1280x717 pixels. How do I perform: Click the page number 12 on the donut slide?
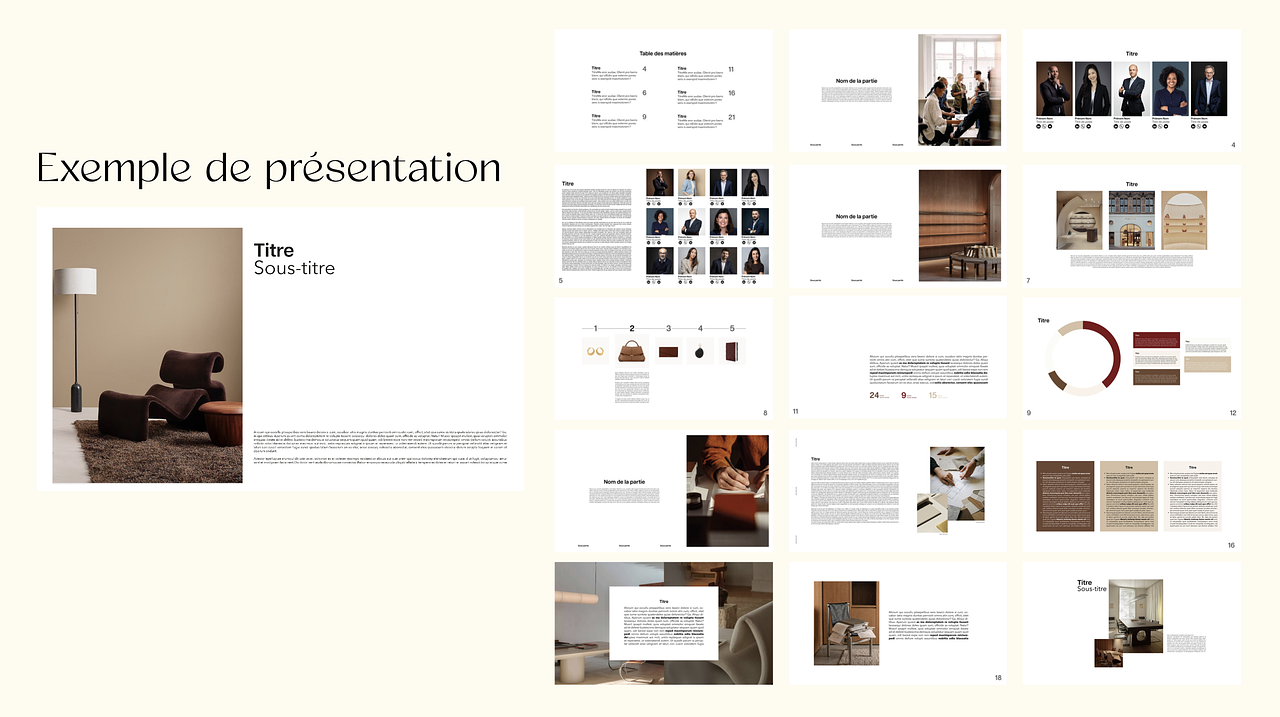[1233, 413]
